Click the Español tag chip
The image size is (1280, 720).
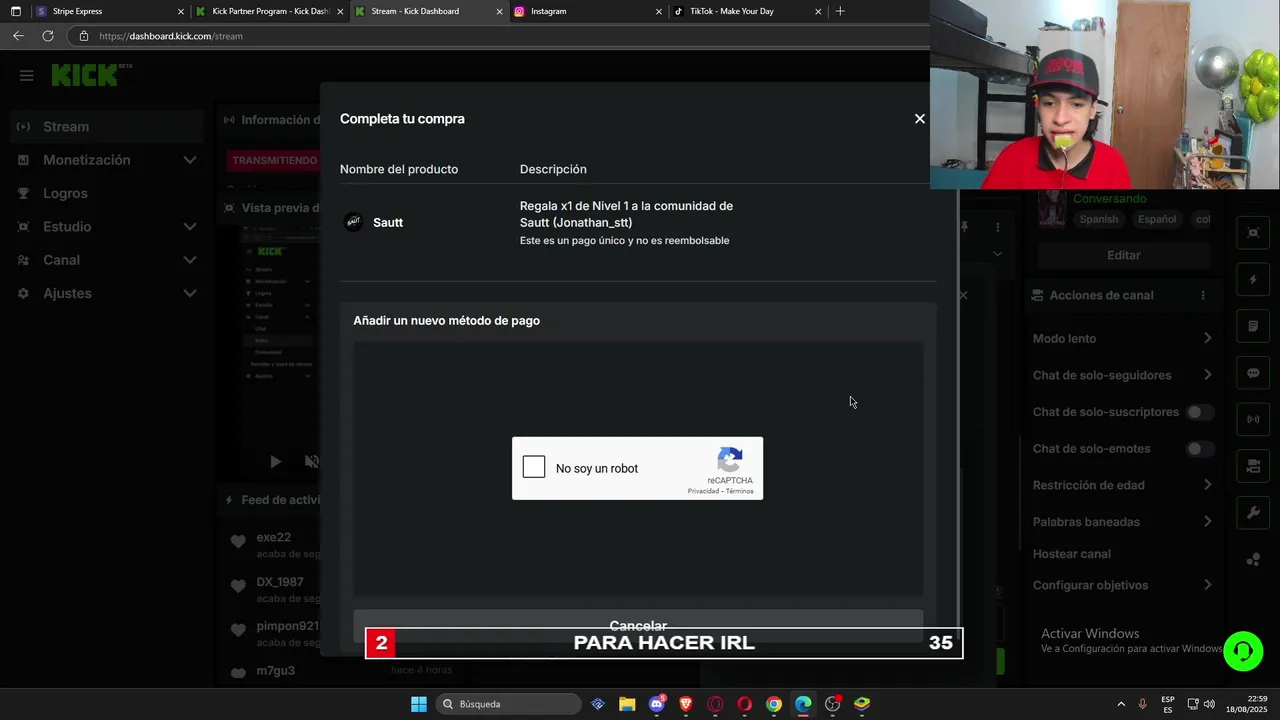(x=1157, y=219)
